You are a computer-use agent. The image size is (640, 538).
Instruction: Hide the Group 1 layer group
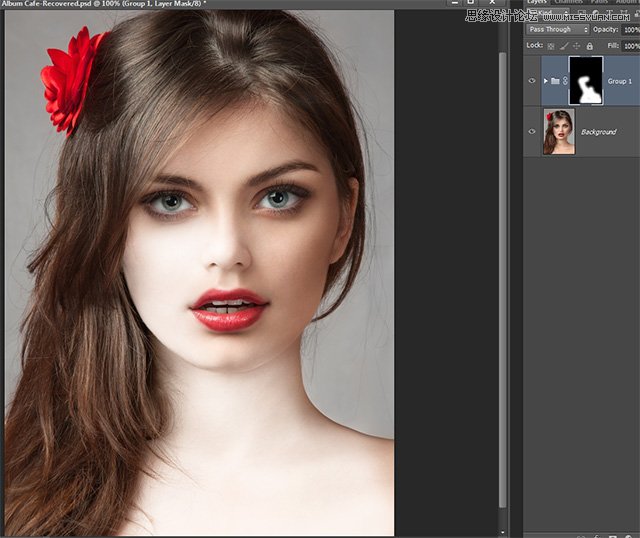[x=532, y=81]
